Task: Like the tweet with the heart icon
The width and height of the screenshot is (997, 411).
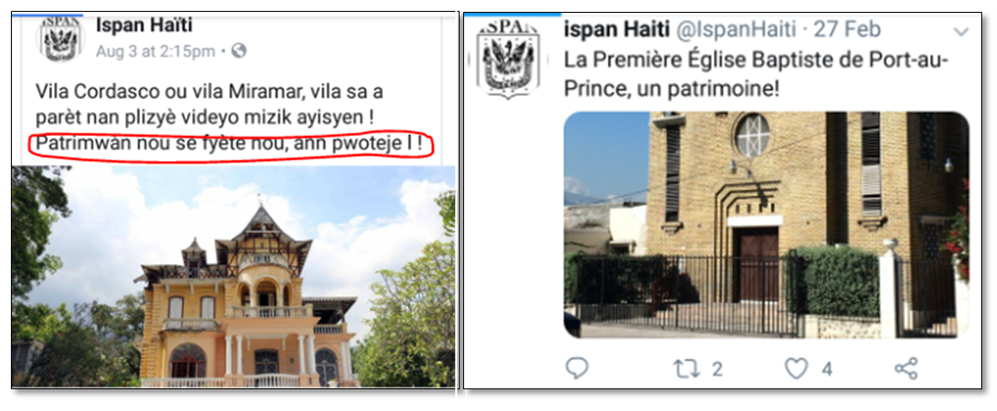Action: [x=796, y=368]
